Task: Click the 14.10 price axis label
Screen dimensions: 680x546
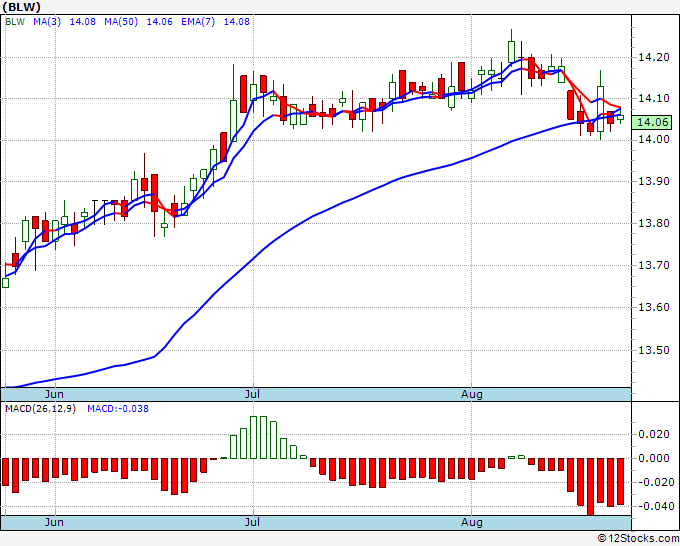Action: click(654, 98)
